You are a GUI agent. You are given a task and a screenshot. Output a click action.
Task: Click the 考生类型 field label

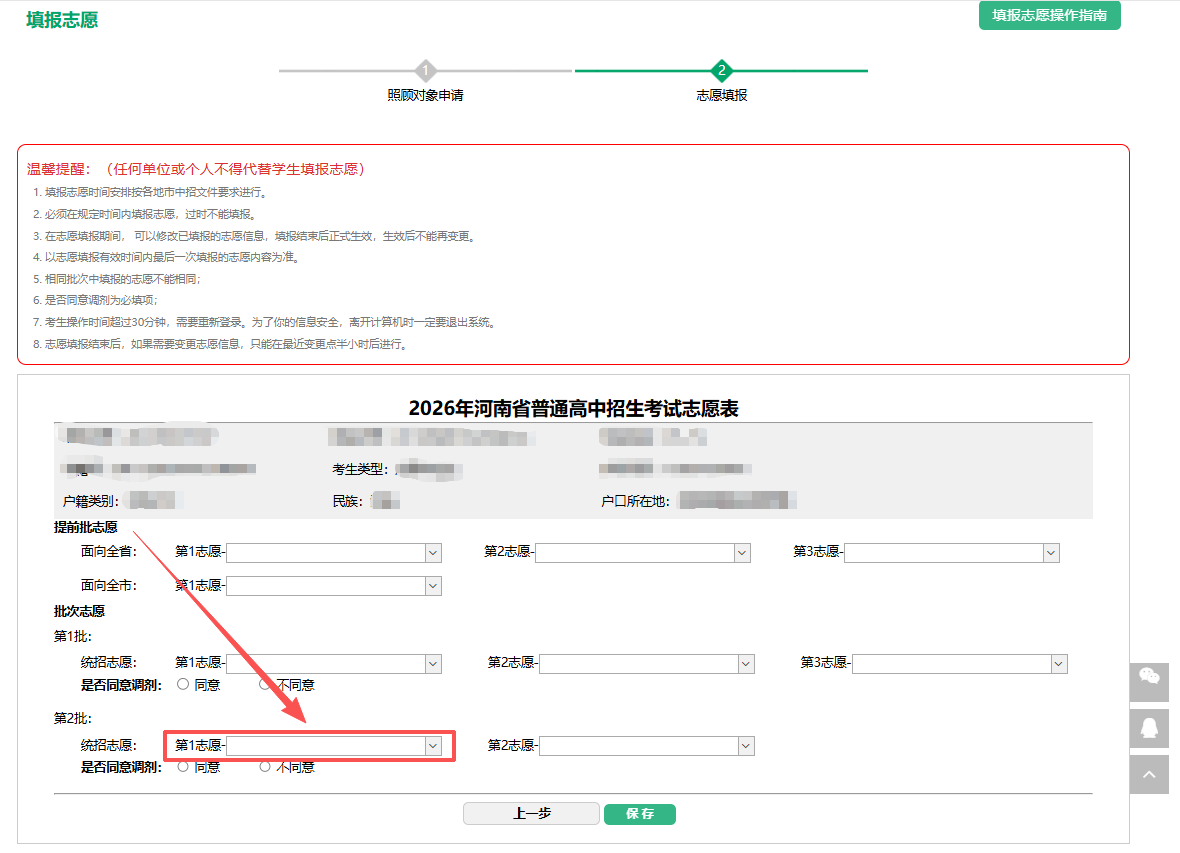(360, 470)
